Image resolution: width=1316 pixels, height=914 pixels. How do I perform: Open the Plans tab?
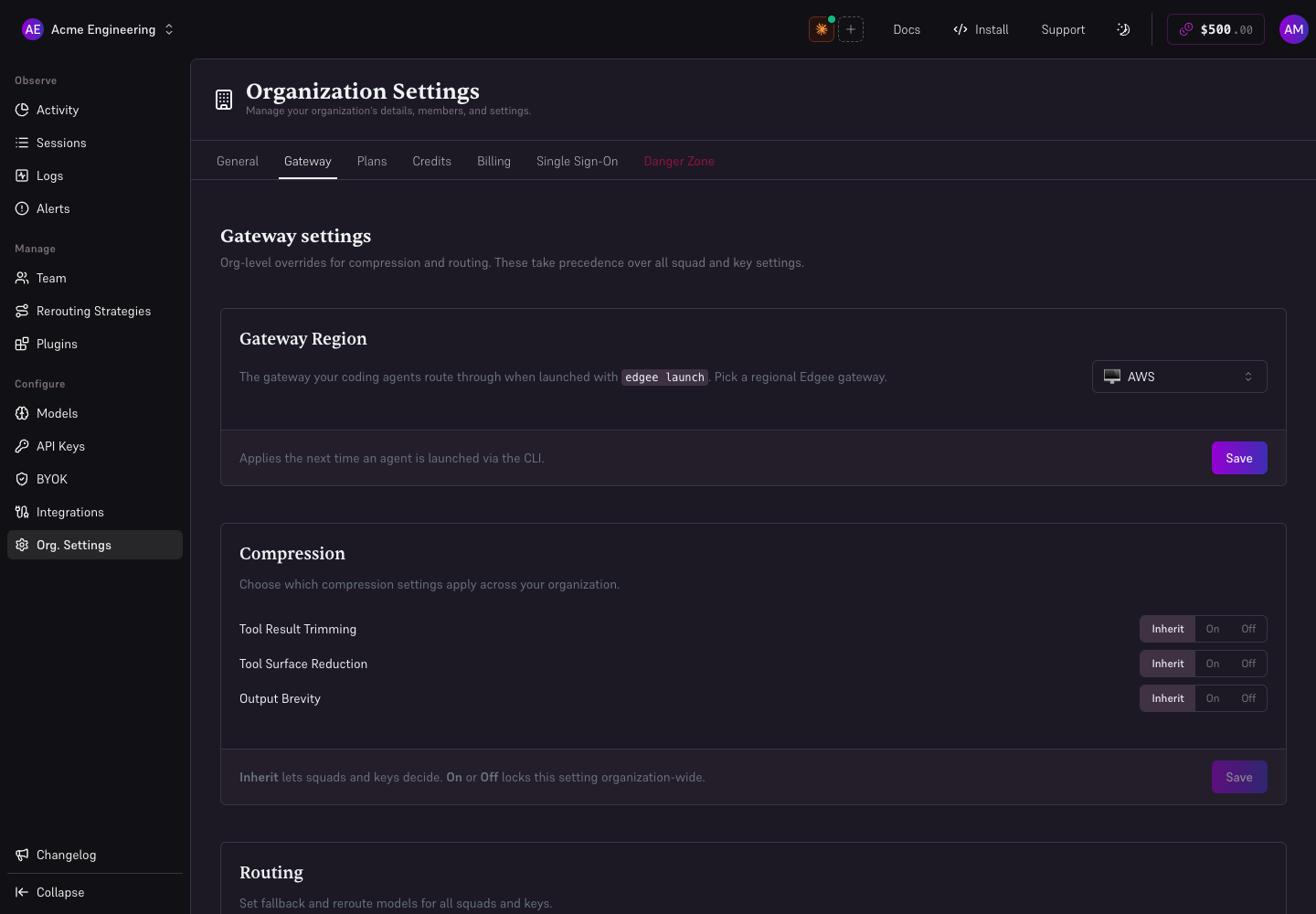pos(372,161)
